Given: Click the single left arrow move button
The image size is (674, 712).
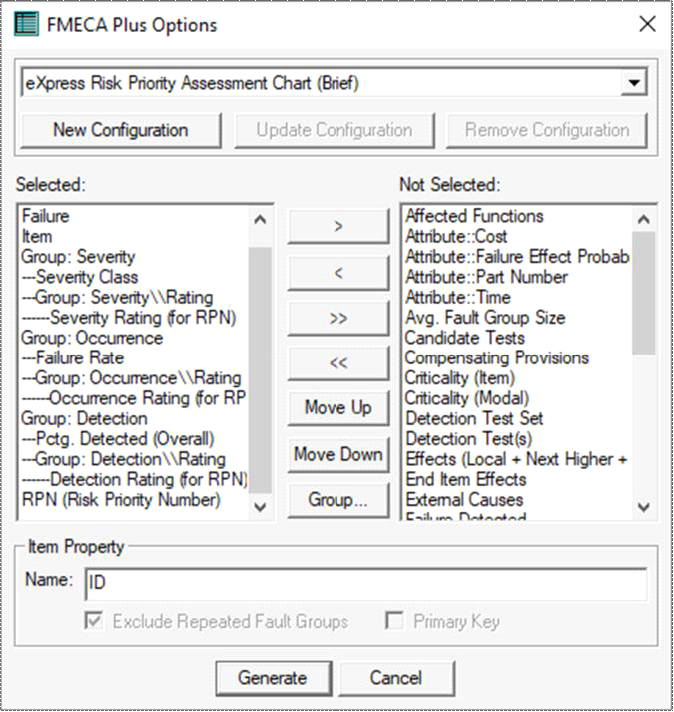Looking at the screenshot, I should 338,272.
